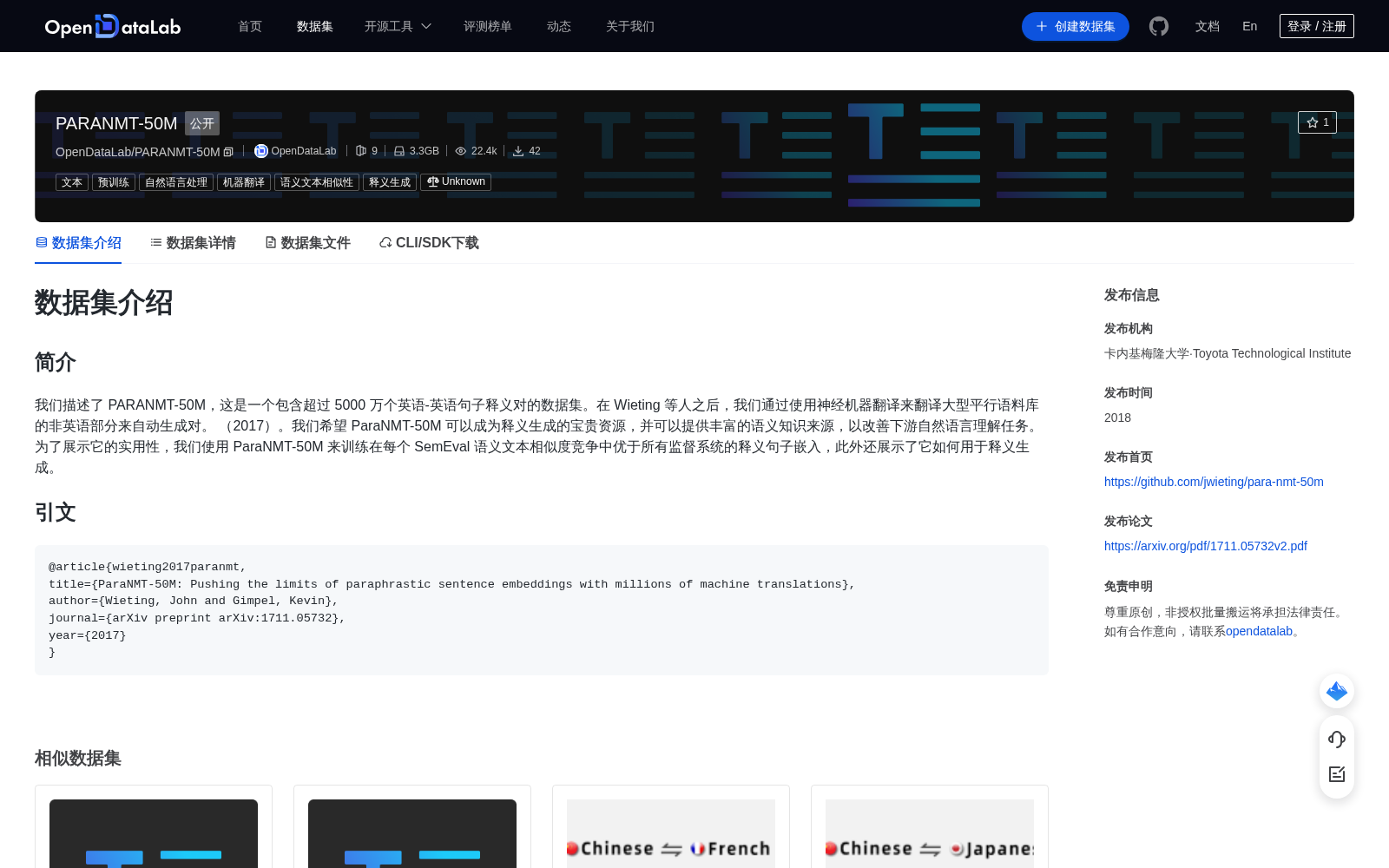
Task: Click the 释义生成 tag
Action: click(390, 182)
